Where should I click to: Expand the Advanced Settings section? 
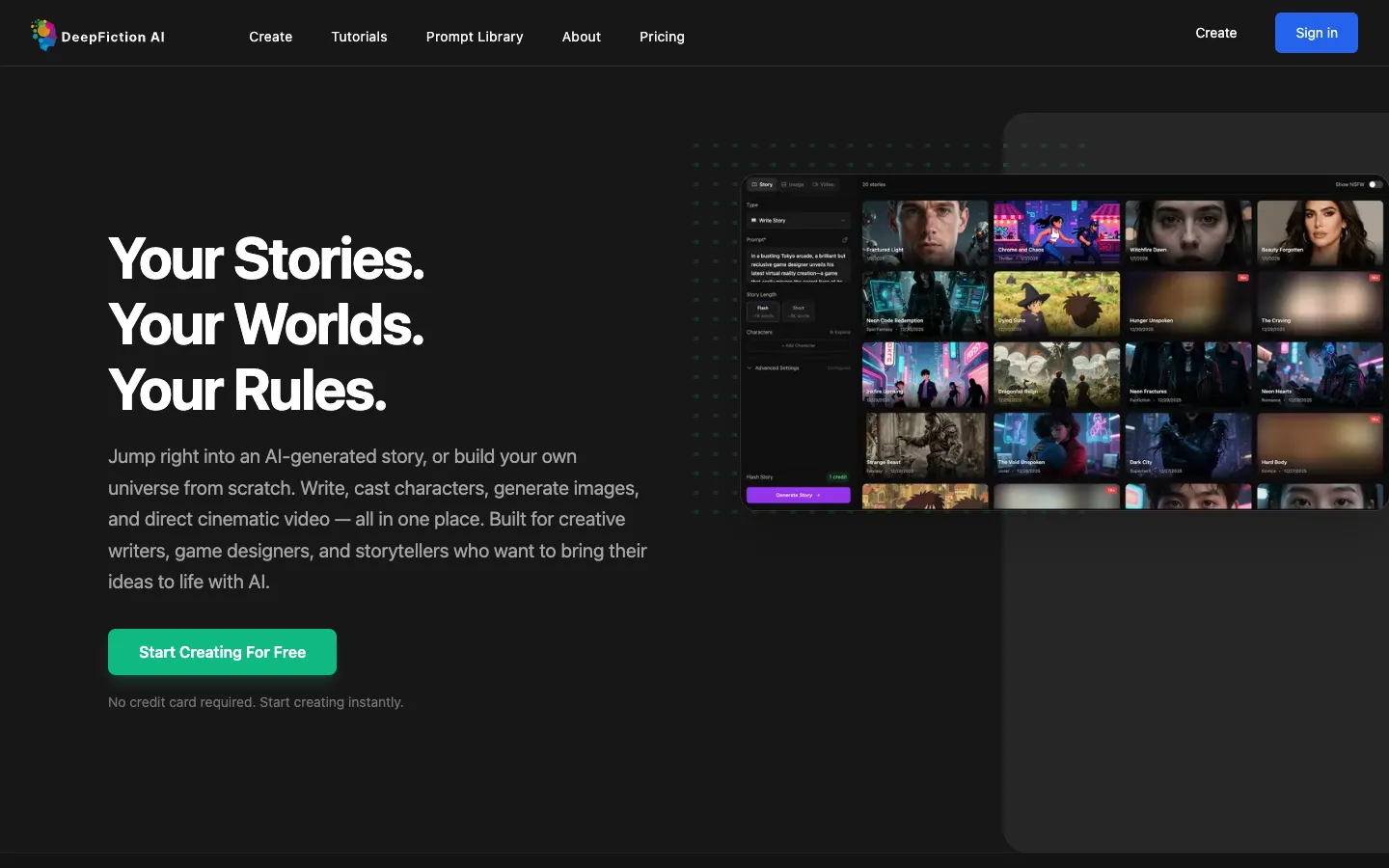tap(776, 367)
